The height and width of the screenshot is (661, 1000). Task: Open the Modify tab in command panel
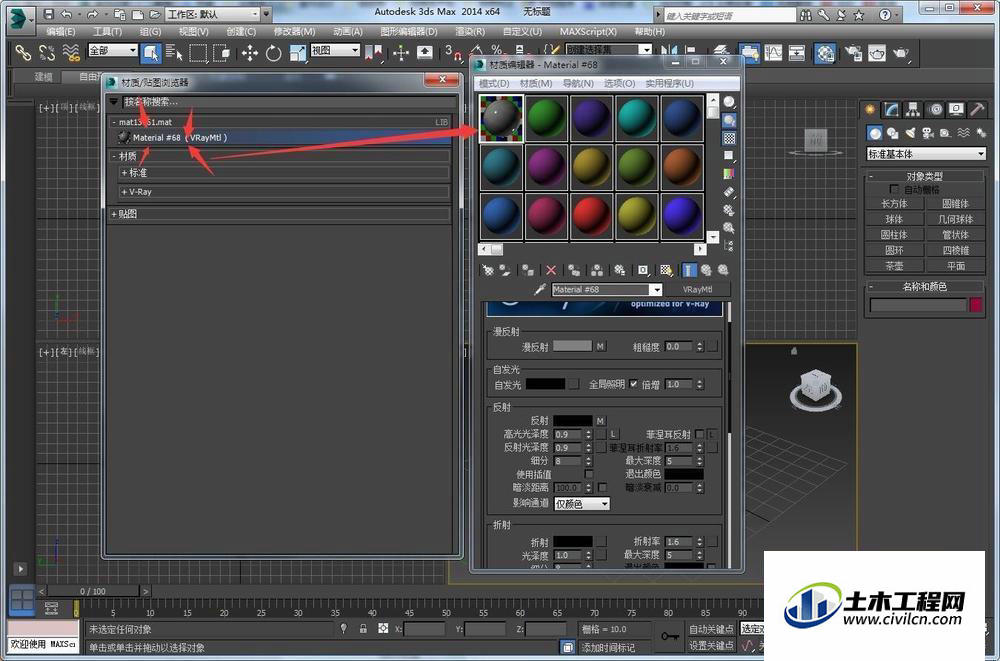tap(892, 109)
